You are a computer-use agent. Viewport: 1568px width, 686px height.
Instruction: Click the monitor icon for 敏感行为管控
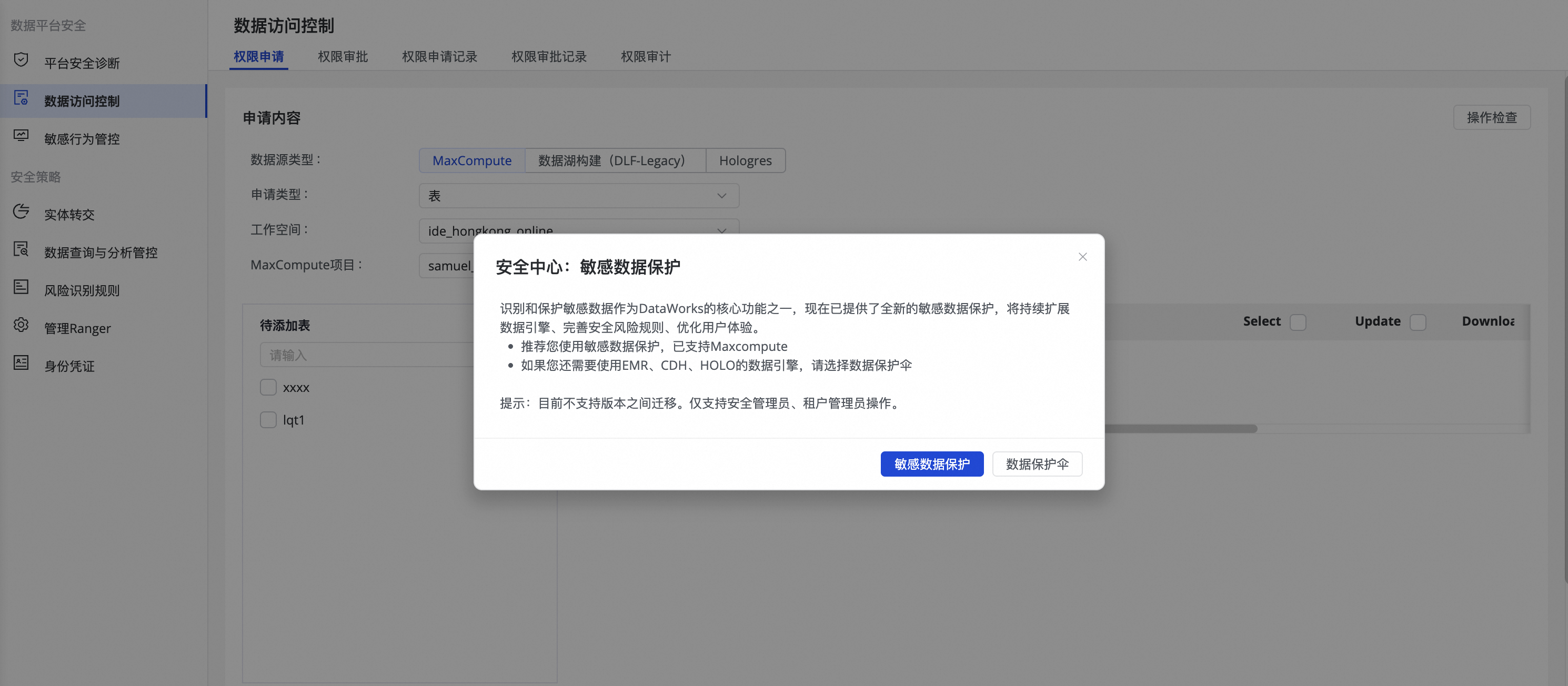coord(21,136)
